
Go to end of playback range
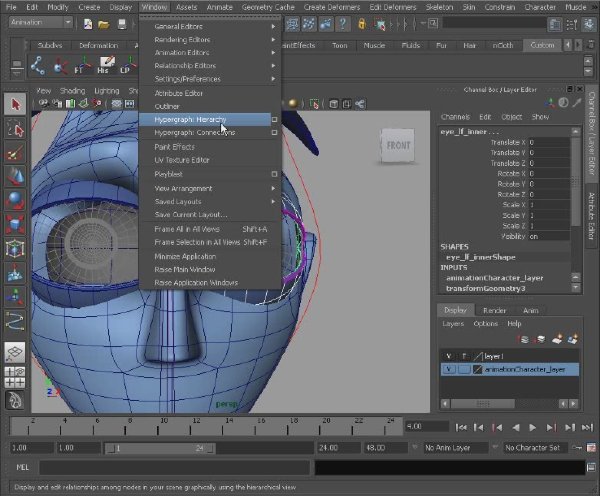tap(587, 427)
